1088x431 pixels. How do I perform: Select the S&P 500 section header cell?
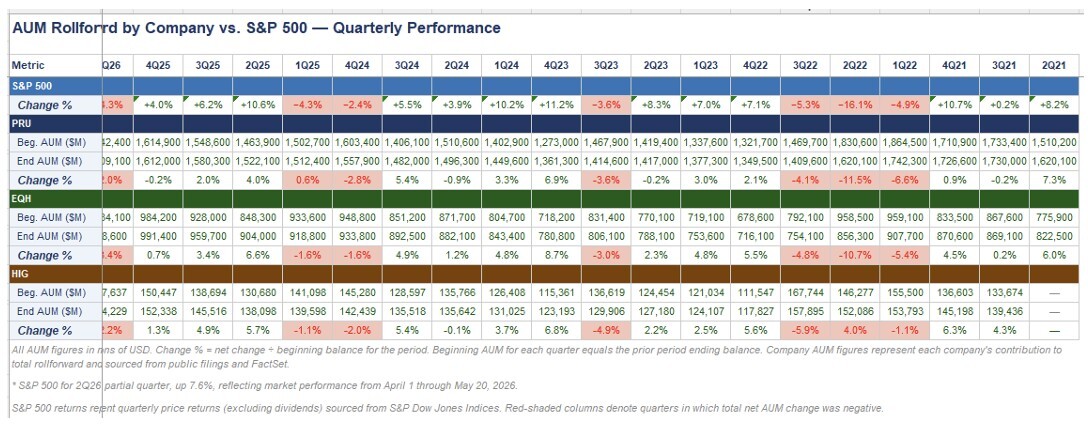pyautogui.click(x=56, y=85)
